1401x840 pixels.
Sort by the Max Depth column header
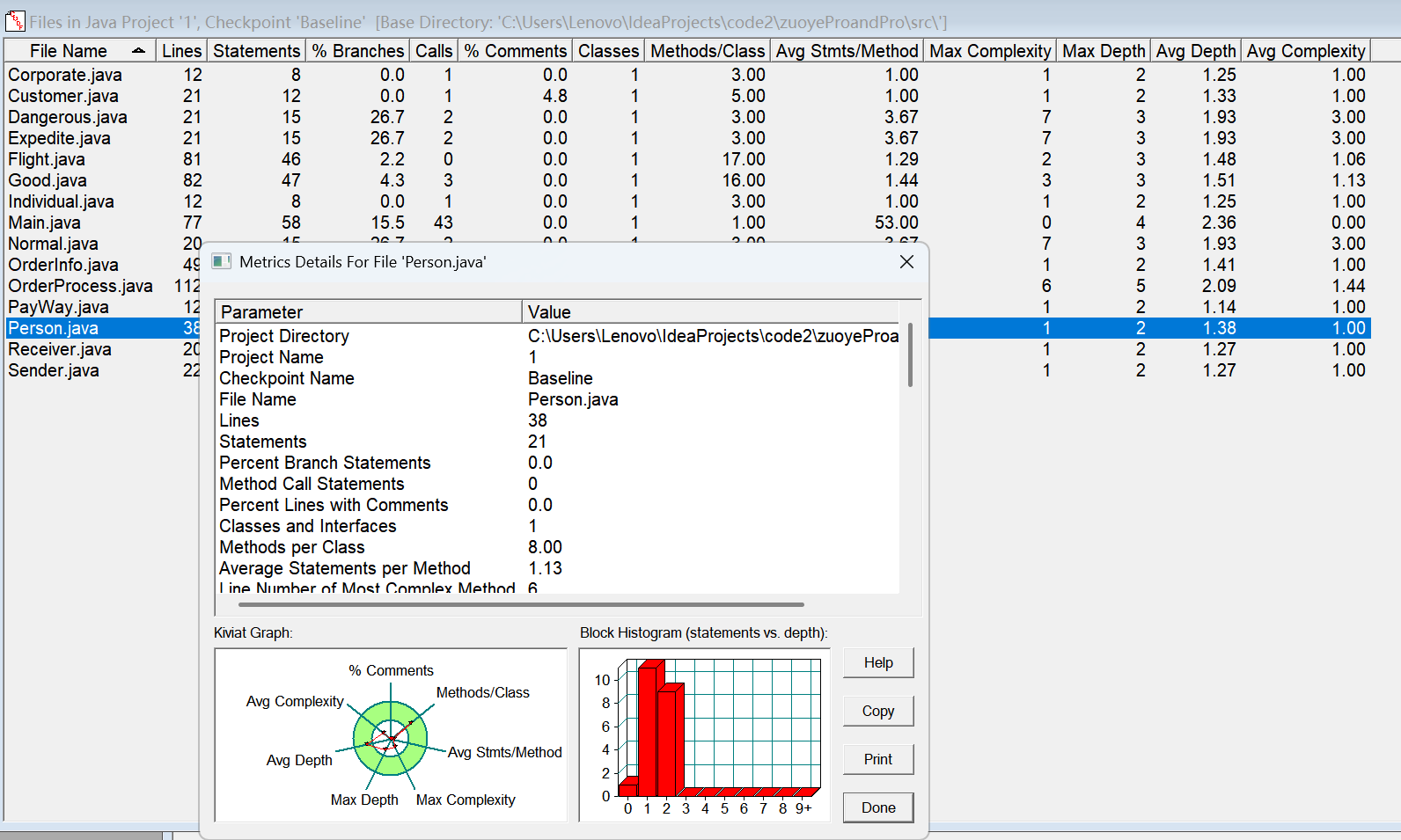(1104, 51)
